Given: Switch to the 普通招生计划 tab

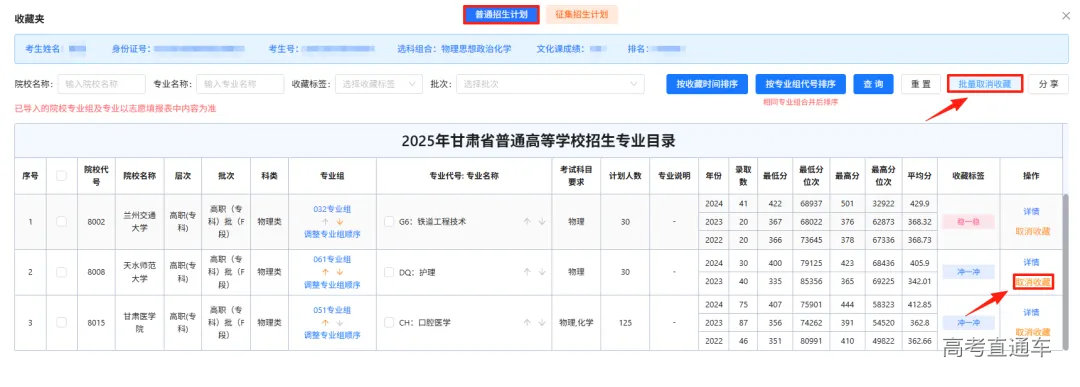Looking at the screenshot, I should point(501,14).
